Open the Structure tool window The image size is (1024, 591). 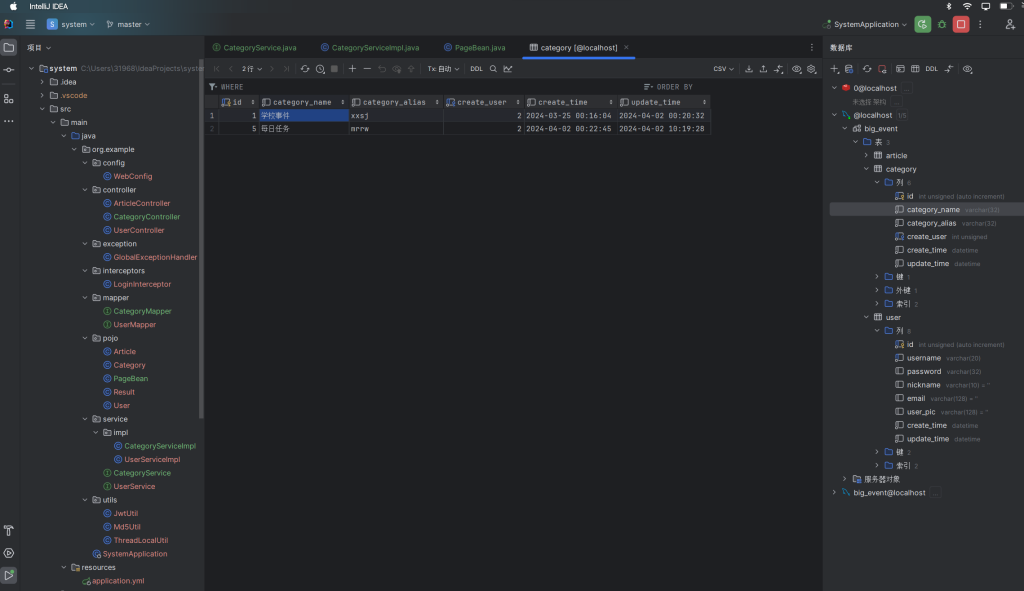9,98
